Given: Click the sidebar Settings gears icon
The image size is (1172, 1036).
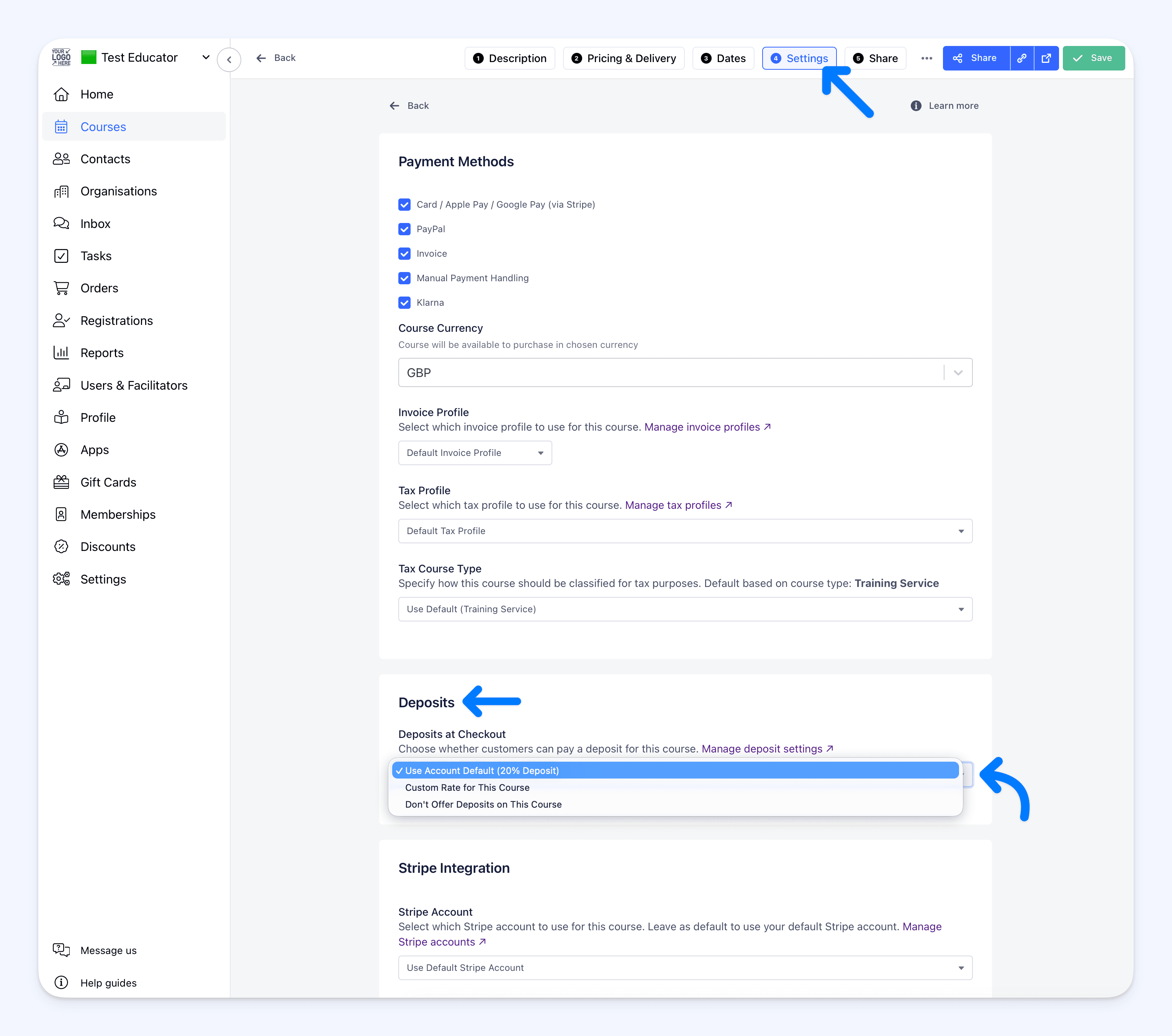Looking at the screenshot, I should (61, 579).
